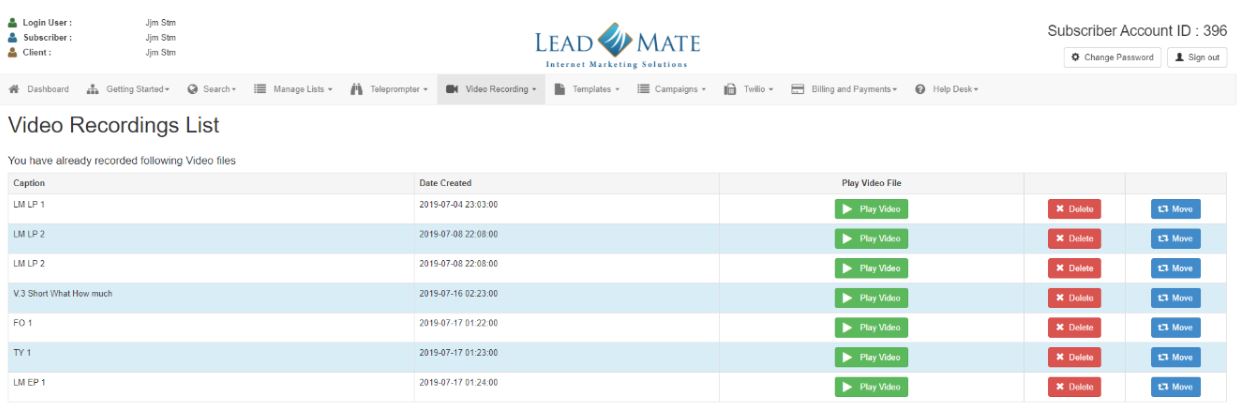Screen dimensions: 1242x412
Task: Sign out of the account
Action: 1198,57
